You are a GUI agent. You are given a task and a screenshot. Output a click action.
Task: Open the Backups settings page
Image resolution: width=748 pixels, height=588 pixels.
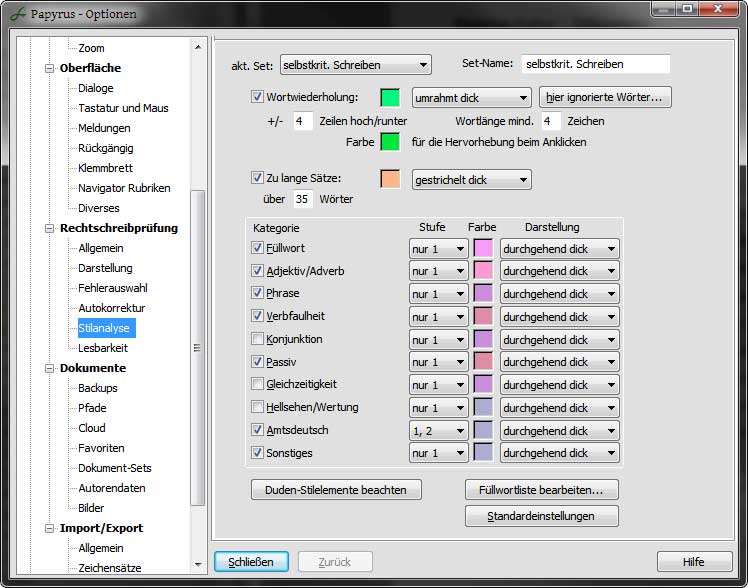(x=98, y=388)
